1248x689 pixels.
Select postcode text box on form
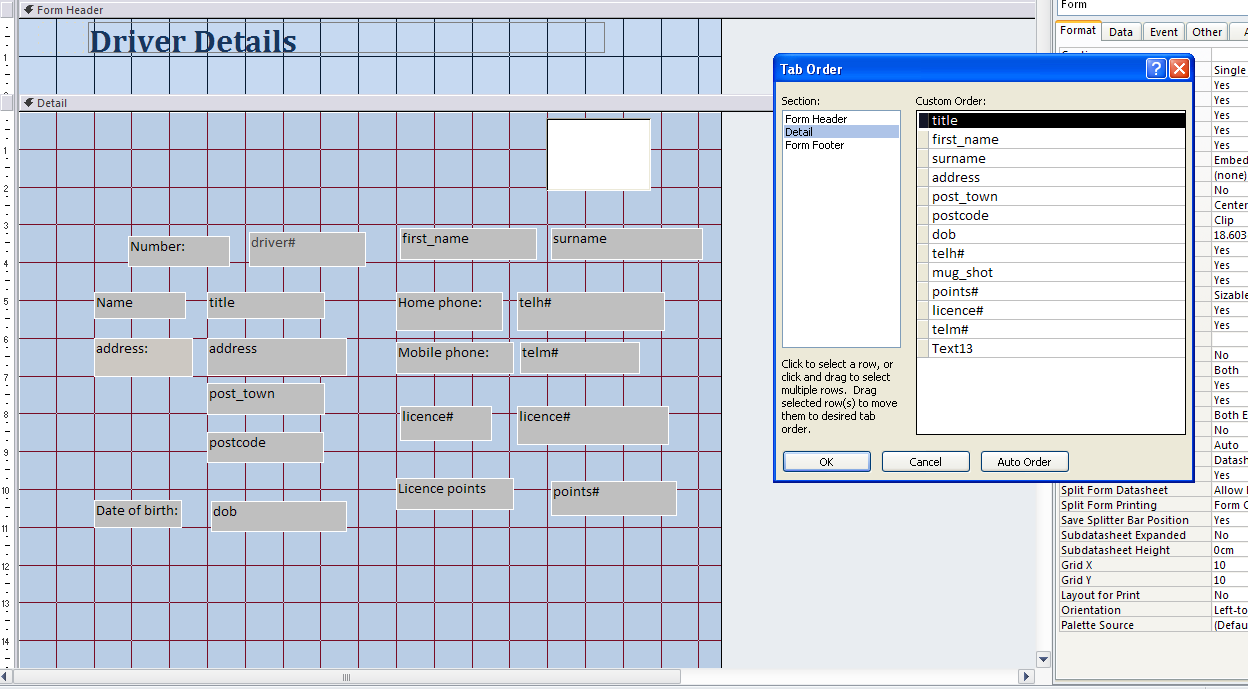265,447
